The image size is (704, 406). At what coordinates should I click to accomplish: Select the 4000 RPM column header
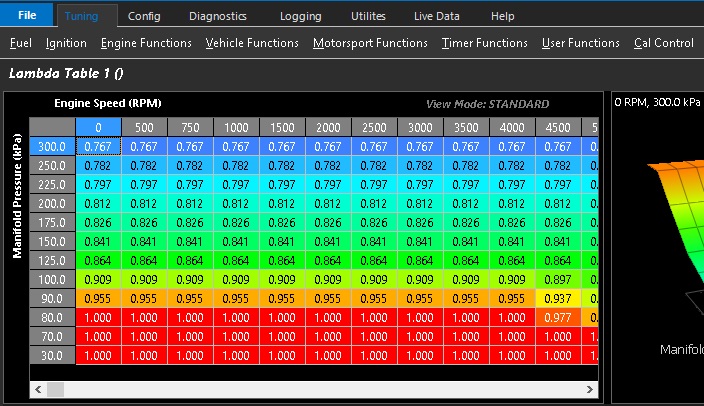point(512,128)
